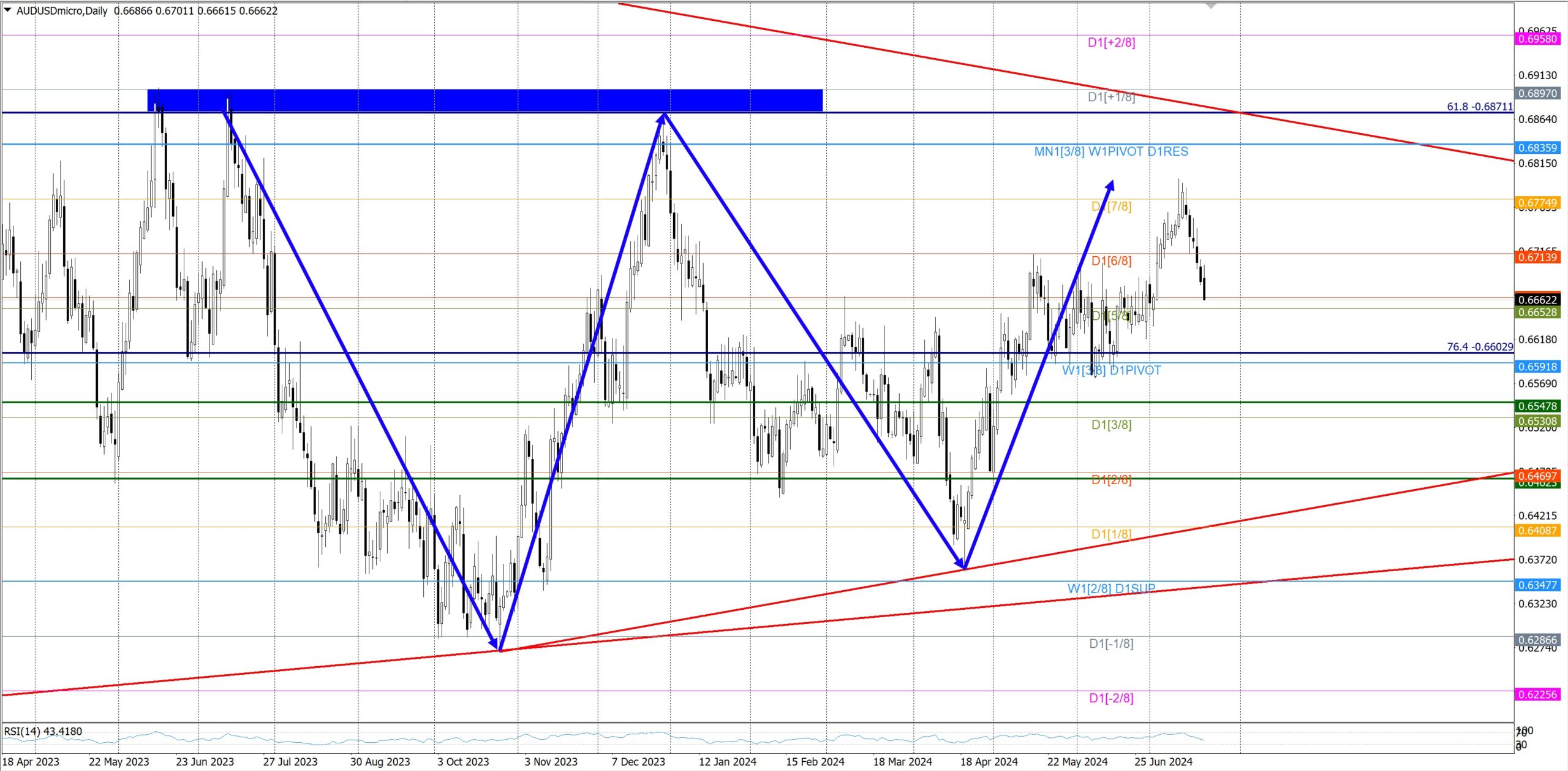Open the AUDUSDmicro chart title dropdown arrow

click(x=7, y=10)
